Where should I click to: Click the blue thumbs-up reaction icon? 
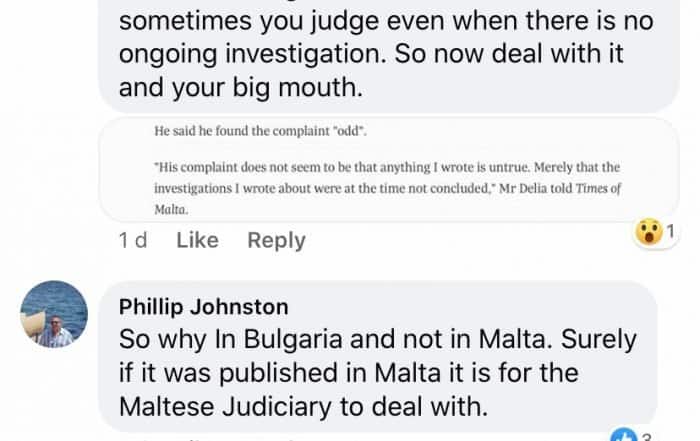624,436
